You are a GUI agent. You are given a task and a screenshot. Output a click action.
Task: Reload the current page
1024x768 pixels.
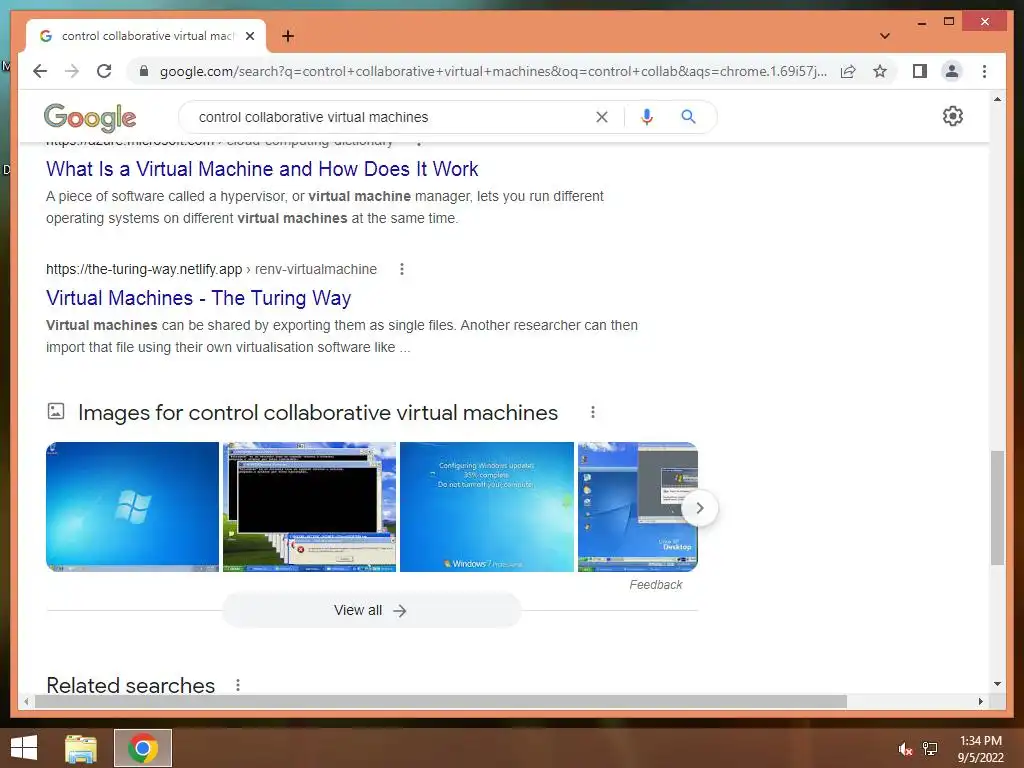click(104, 71)
